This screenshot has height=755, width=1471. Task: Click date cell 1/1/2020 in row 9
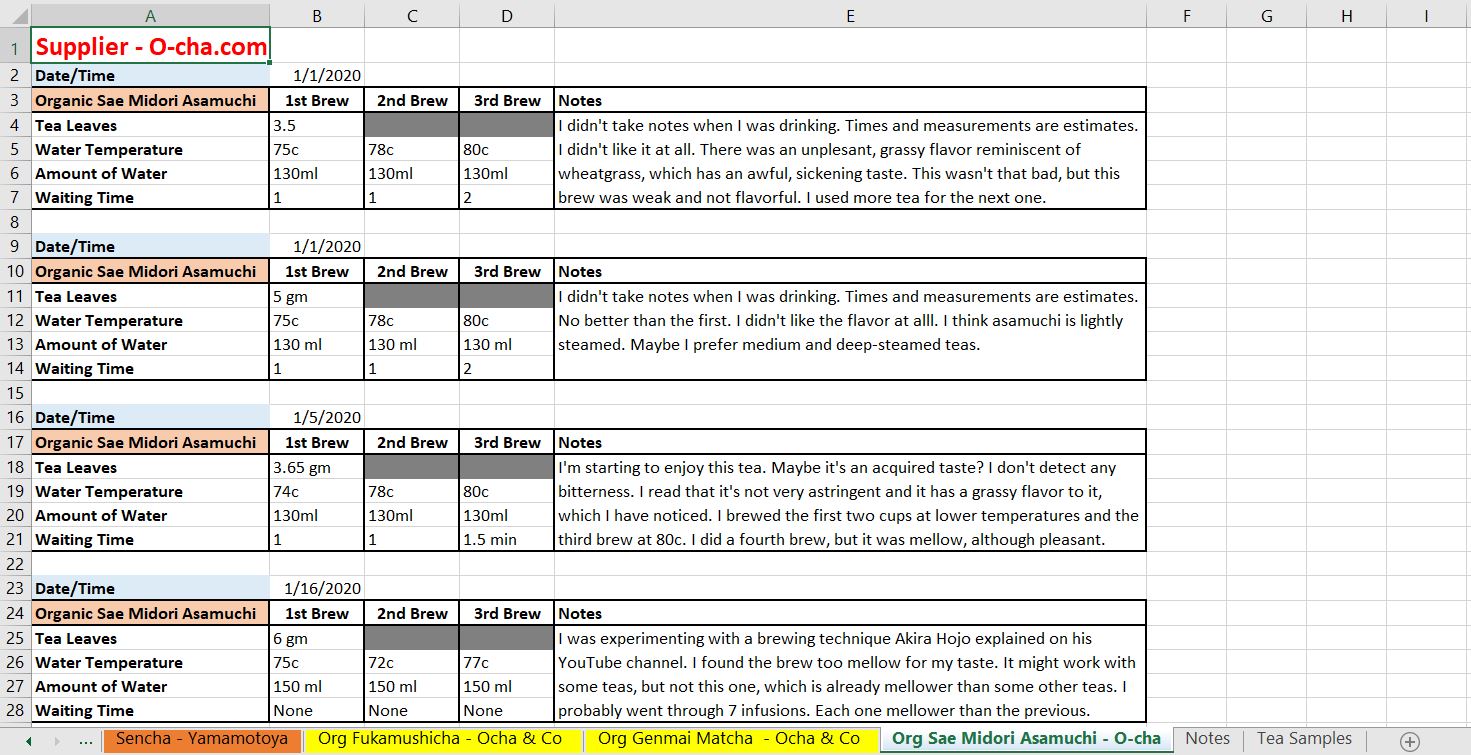[x=317, y=246]
